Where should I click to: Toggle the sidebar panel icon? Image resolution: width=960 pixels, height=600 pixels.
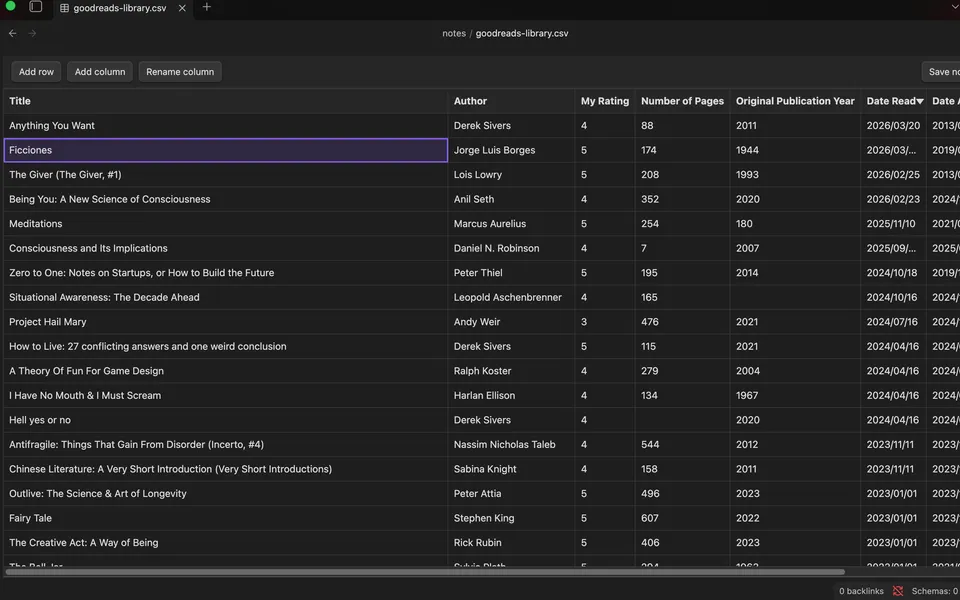tap(36, 7)
